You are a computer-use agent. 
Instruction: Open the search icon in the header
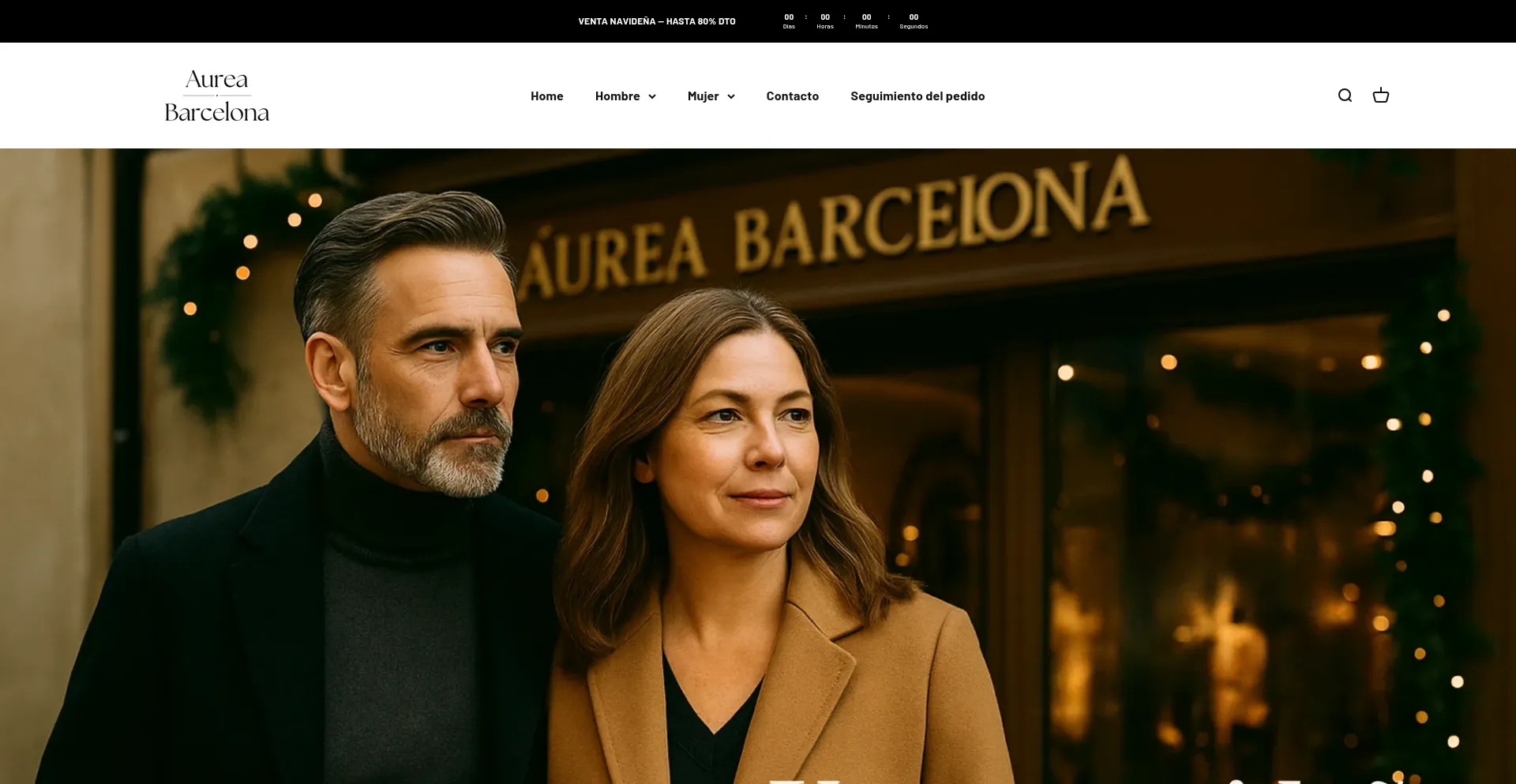coord(1345,96)
